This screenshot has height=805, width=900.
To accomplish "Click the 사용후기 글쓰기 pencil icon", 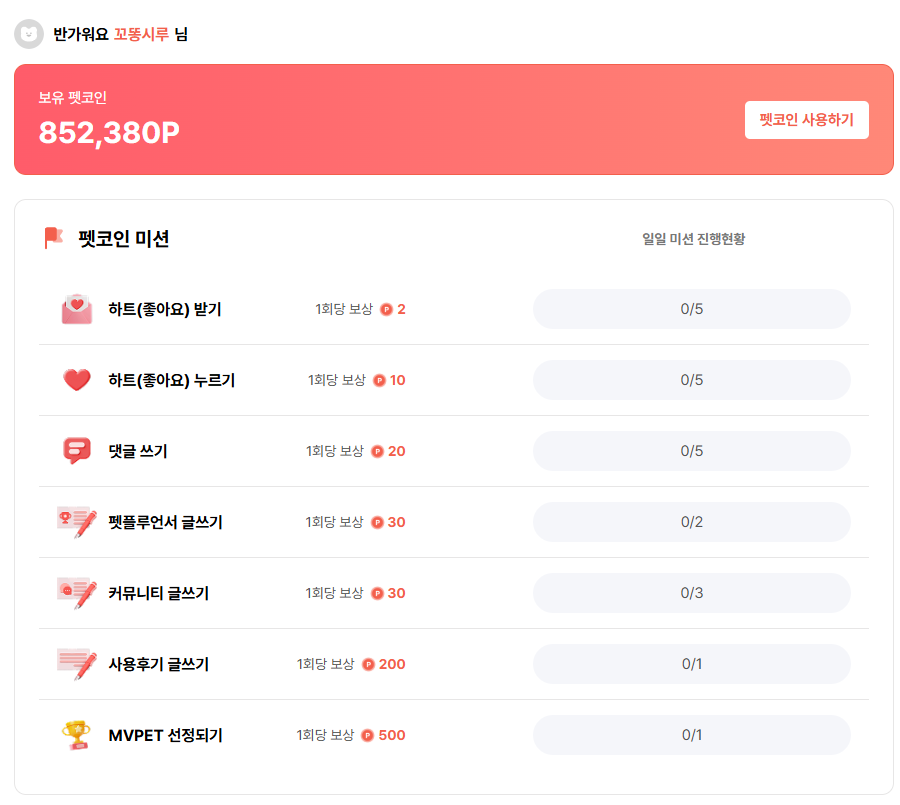I will [x=77, y=664].
